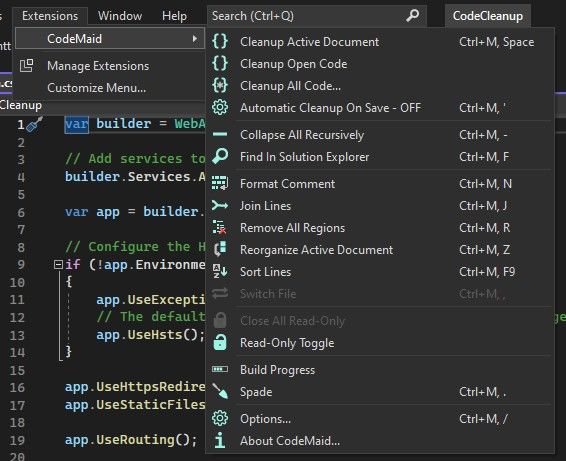Click the search magnifier icon in search box
This screenshot has height=461, width=566.
[413, 16]
